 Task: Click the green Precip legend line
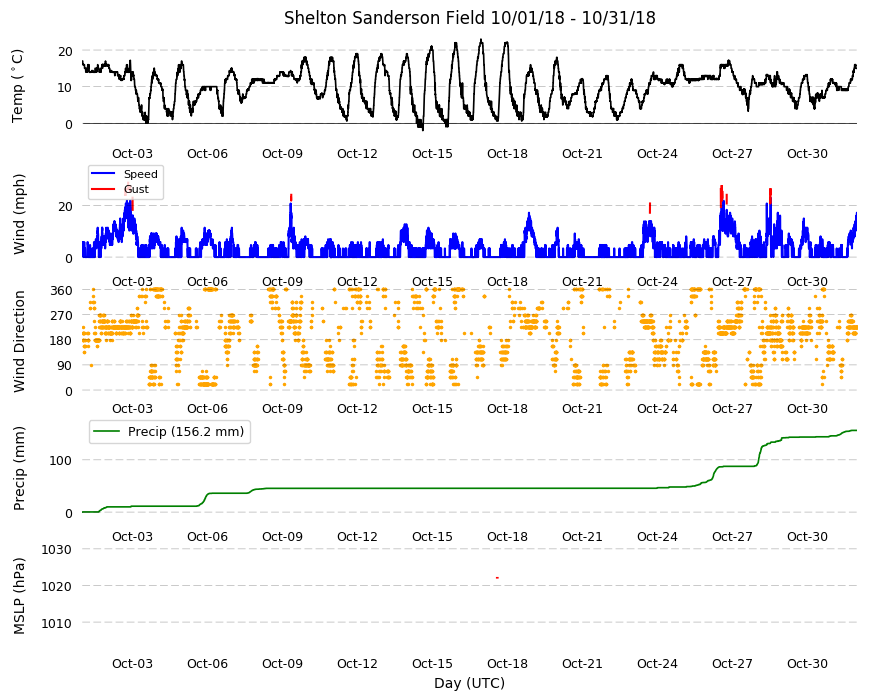106,432
